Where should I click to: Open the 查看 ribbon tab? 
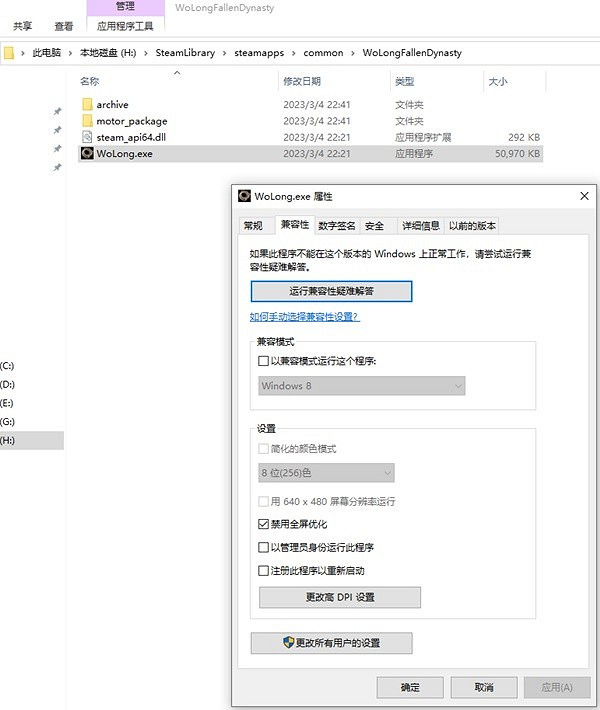click(x=64, y=26)
